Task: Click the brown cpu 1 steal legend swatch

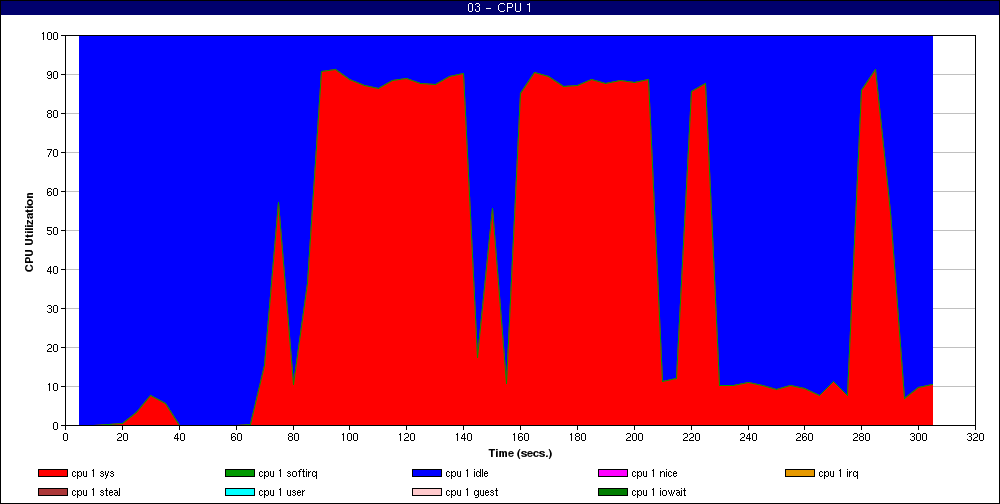Action: pos(52,493)
